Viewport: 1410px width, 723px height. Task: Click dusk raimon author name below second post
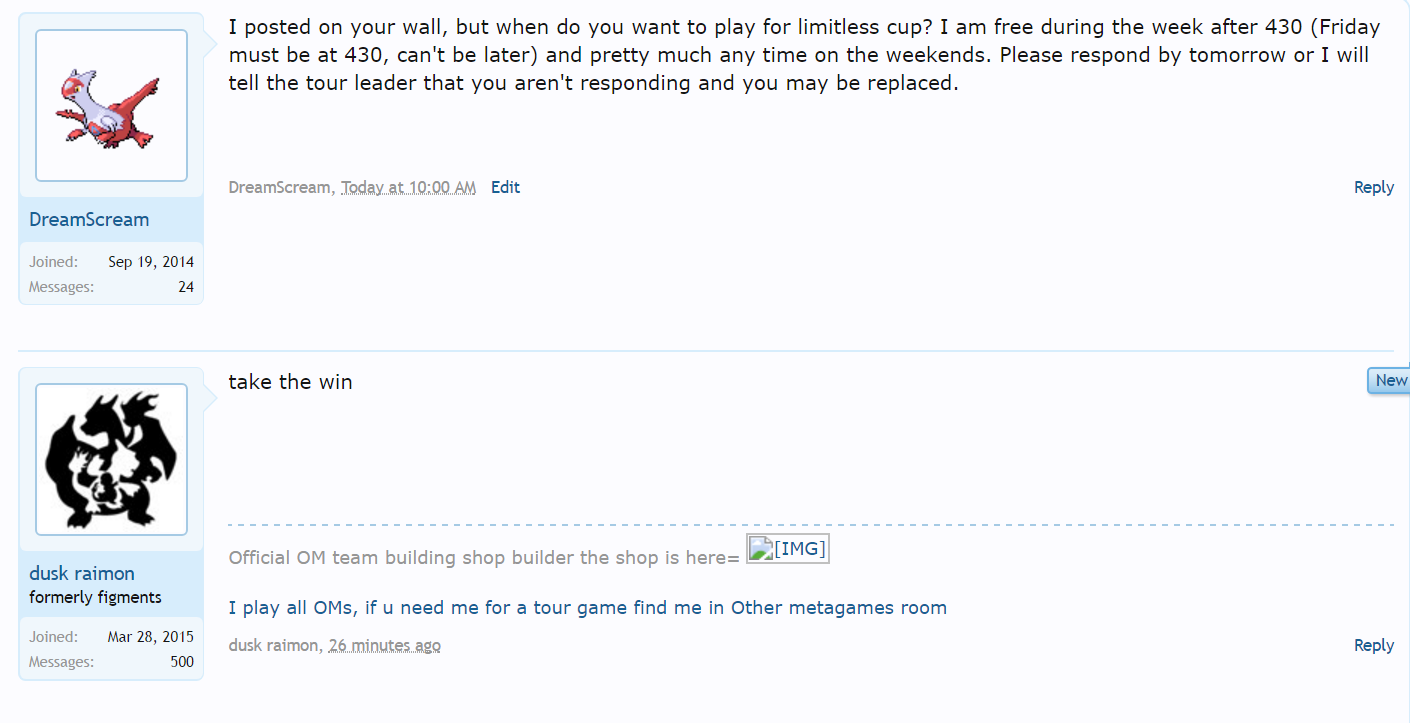pos(273,645)
